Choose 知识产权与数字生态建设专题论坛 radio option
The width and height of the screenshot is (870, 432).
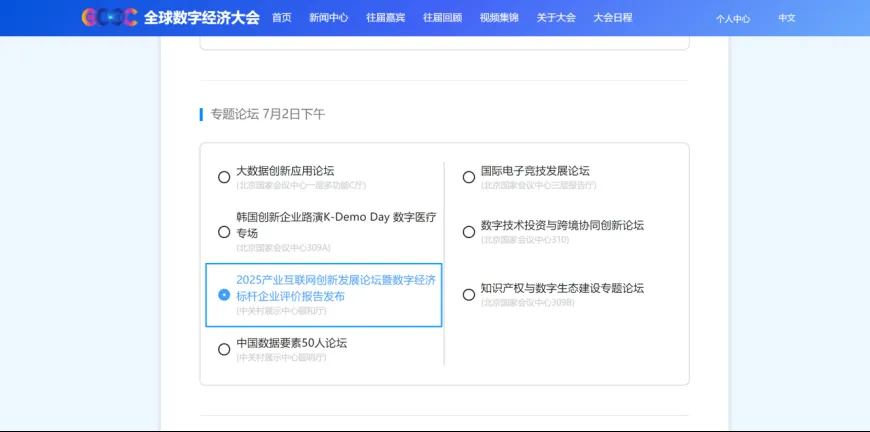click(468, 295)
